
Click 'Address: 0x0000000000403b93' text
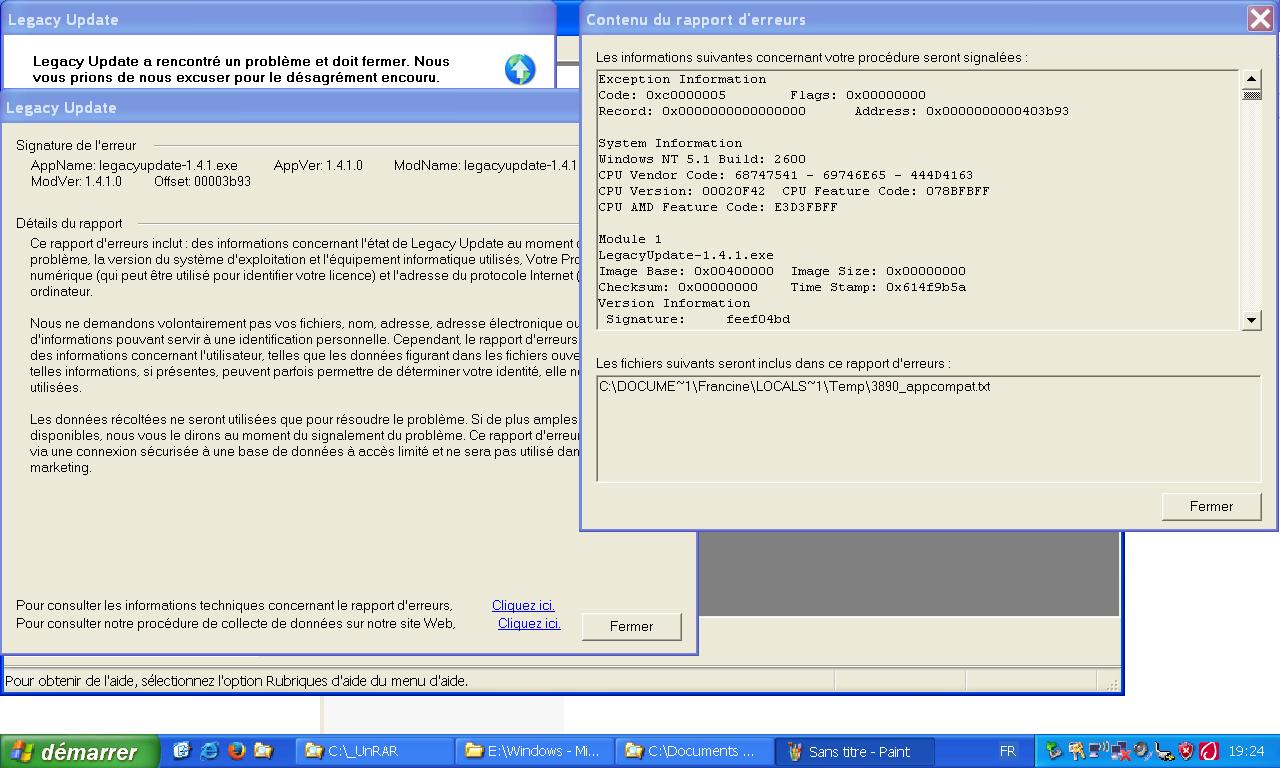coord(961,111)
